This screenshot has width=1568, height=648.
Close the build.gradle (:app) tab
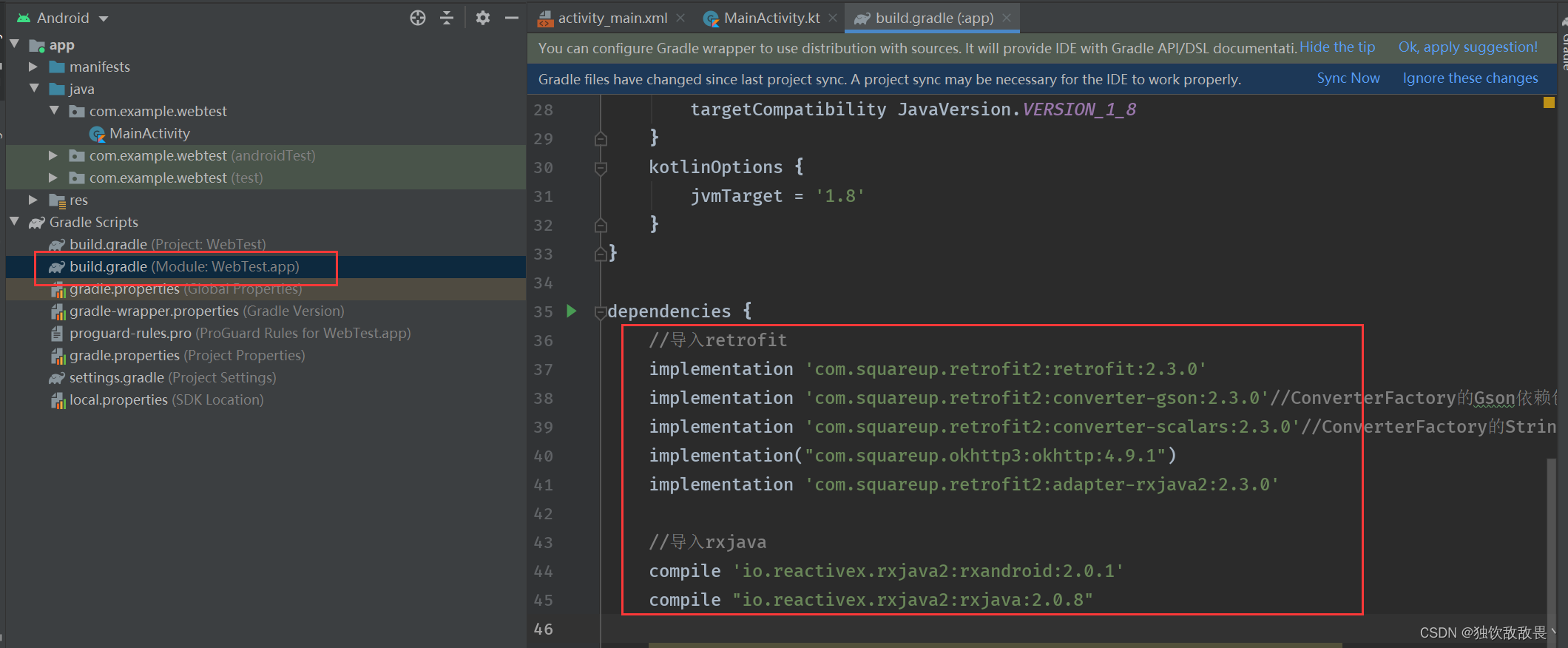(1007, 18)
